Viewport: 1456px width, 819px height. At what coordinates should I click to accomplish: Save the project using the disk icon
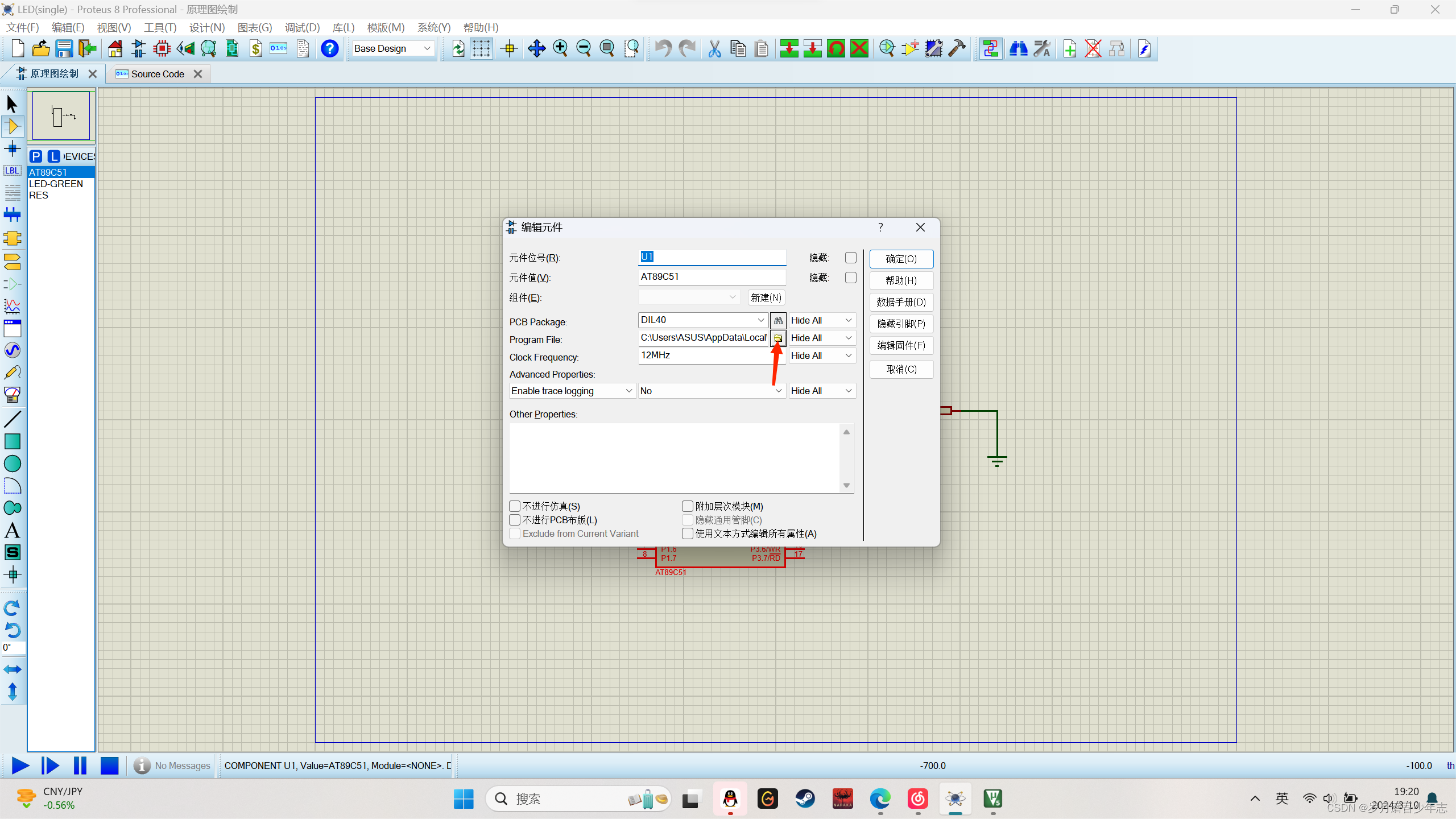pyautogui.click(x=64, y=48)
